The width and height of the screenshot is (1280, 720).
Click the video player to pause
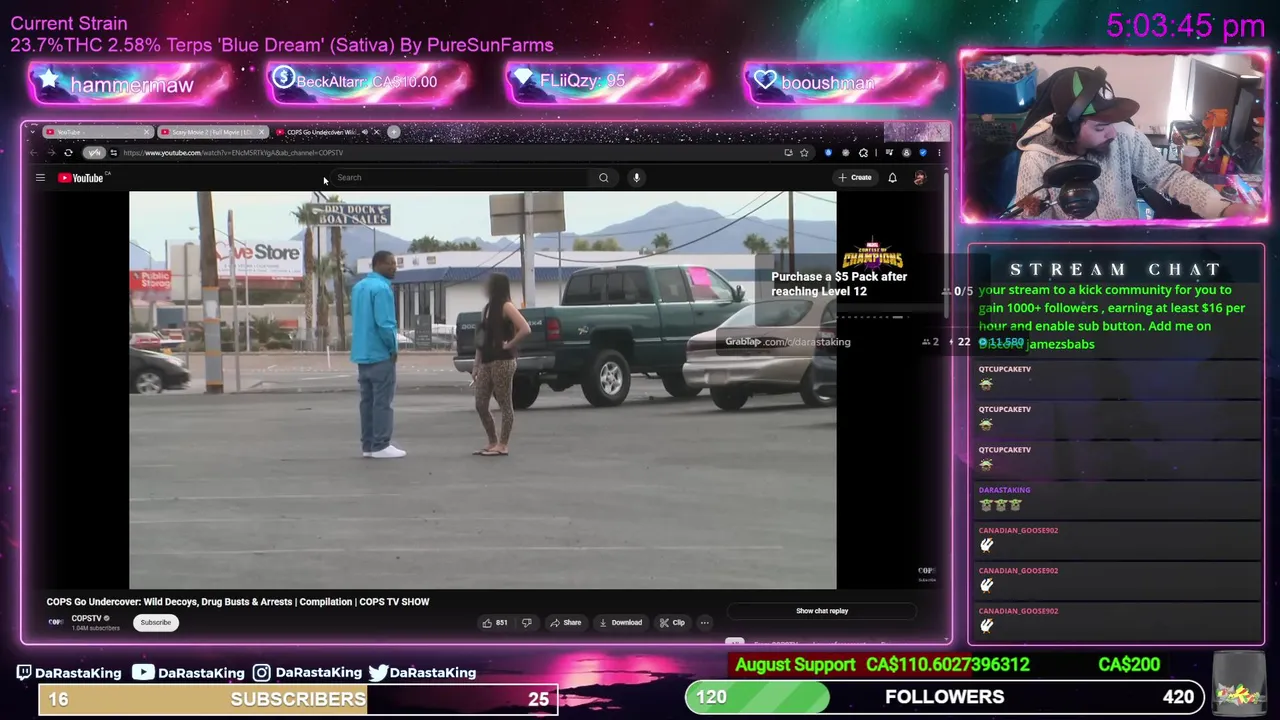click(x=482, y=390)
